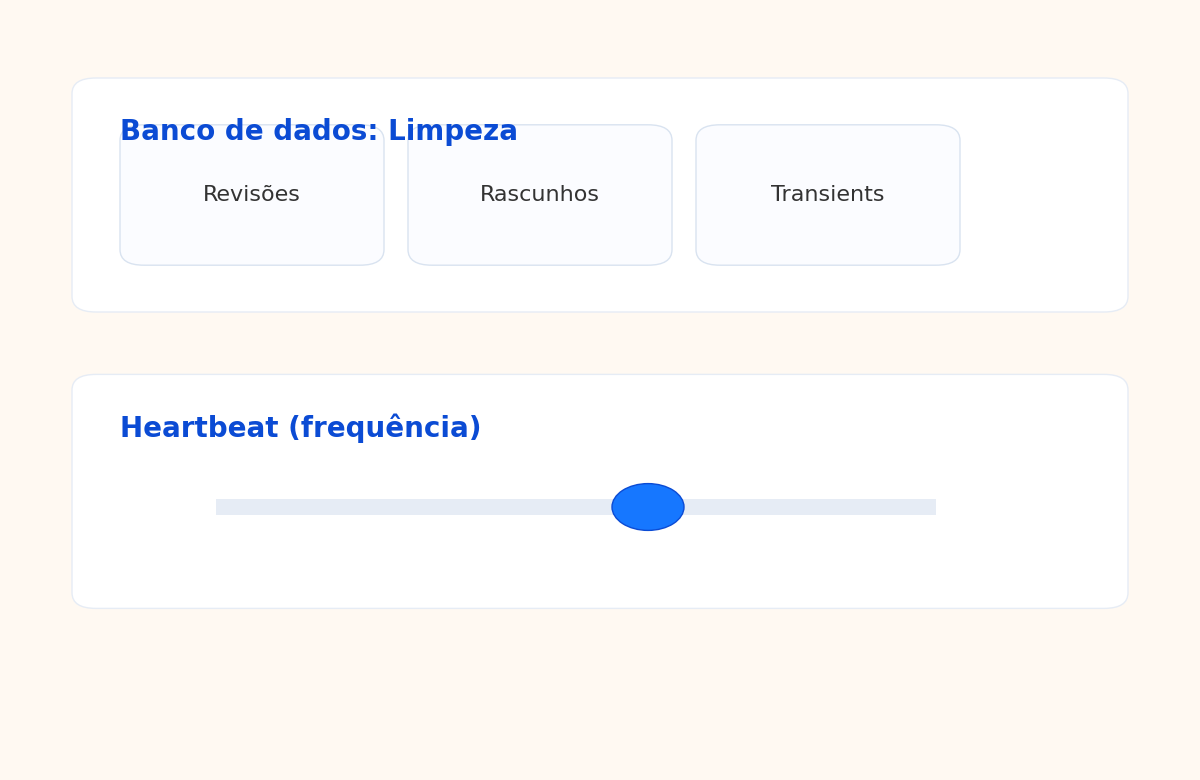Choose the Transients cleanup card
The height and width of the screenshot is (780, 1200).
click(x=827, y=196)
